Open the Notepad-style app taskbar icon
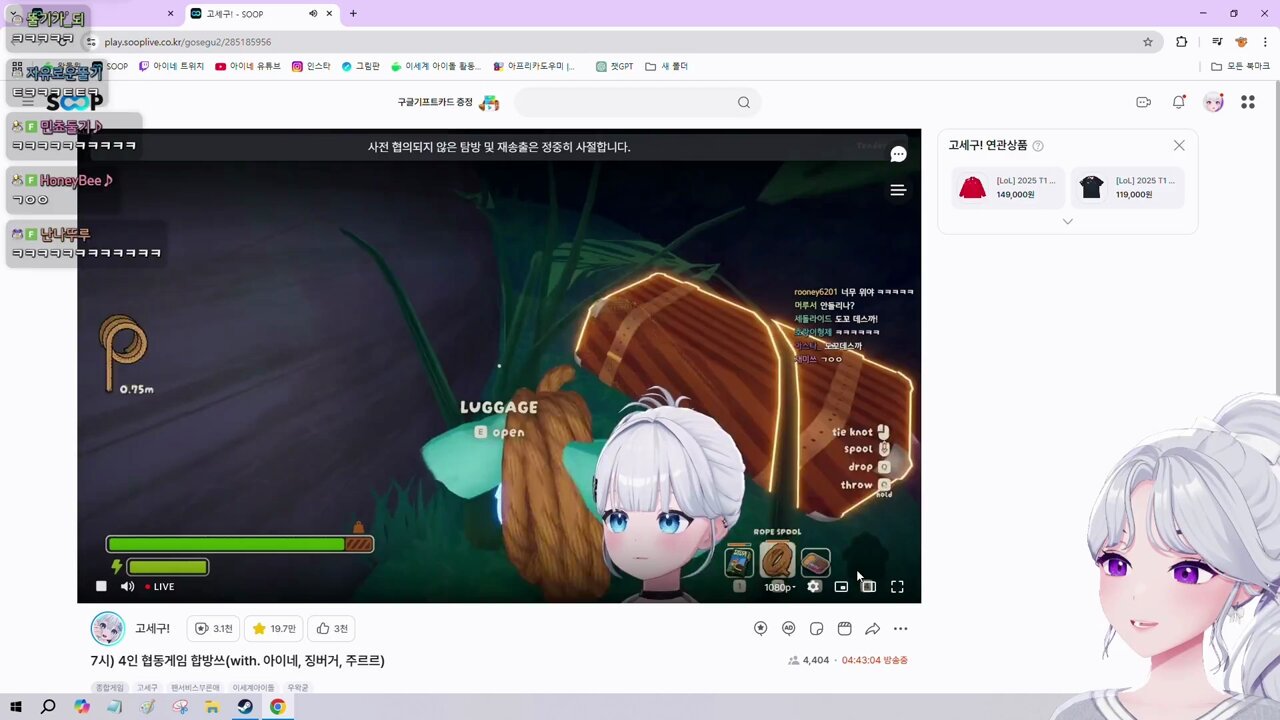1280x720 pixels. coord(114,707)
